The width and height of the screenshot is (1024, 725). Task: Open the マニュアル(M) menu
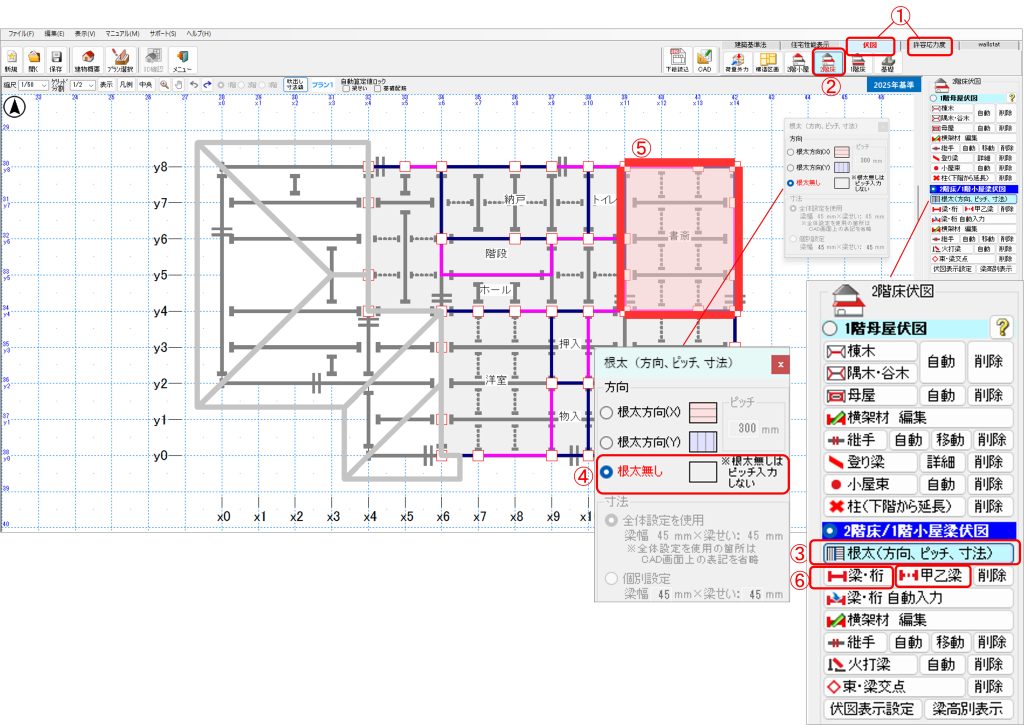point(122,33)
